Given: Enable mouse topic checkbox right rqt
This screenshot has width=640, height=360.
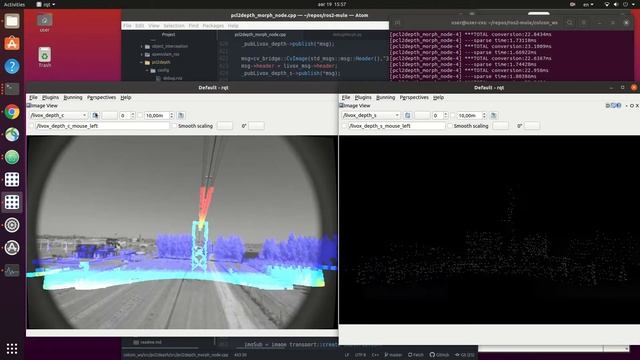Looking at the screenshot, I should click(x=344, y=126).
